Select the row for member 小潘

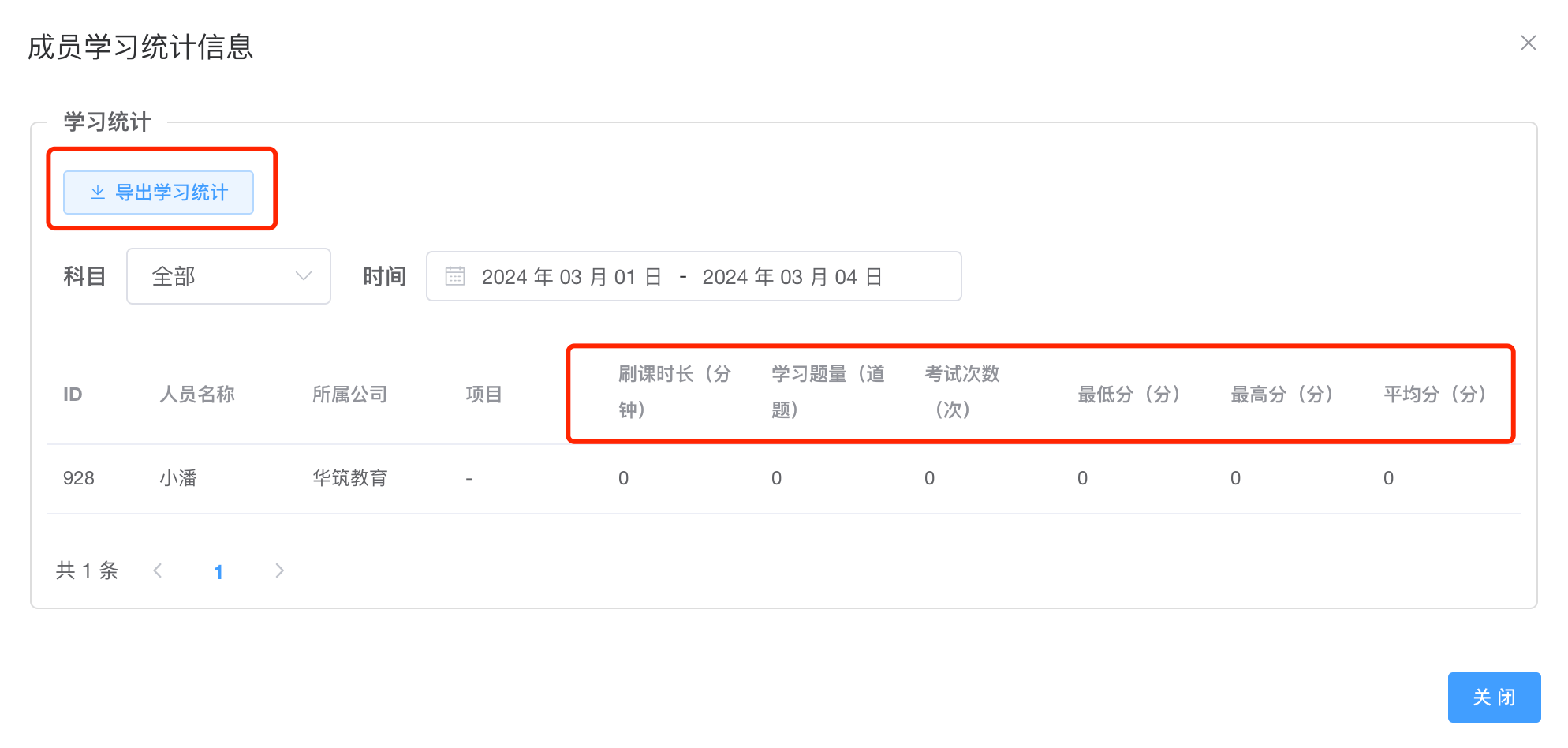pyautogui.click(x=178, y=478)
